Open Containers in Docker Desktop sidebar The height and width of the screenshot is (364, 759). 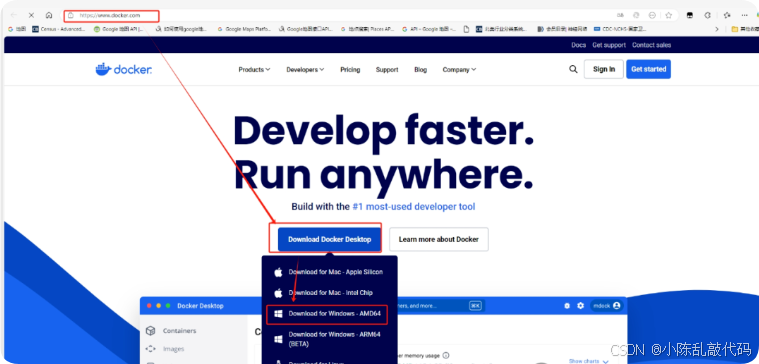tap(171, 331)
